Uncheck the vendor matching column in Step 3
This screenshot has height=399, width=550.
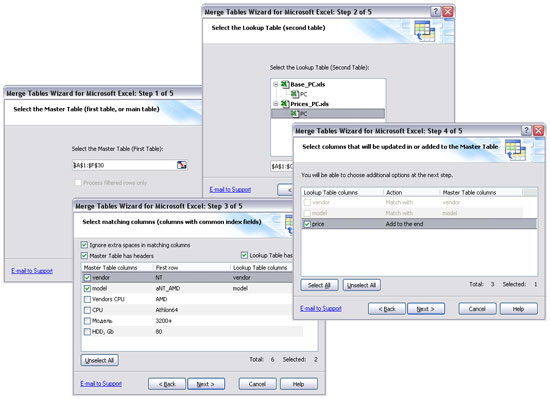87,278
